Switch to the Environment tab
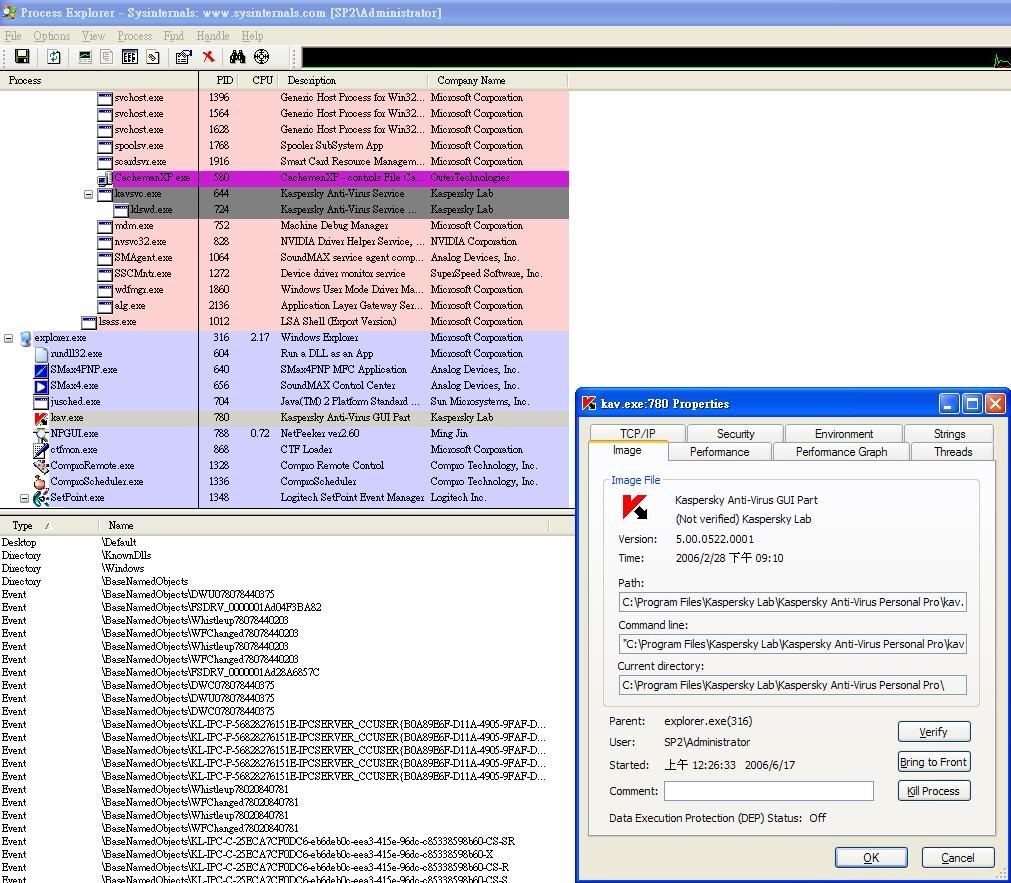Viewport: 1011px width, 883px height. (x=843, y=433)
